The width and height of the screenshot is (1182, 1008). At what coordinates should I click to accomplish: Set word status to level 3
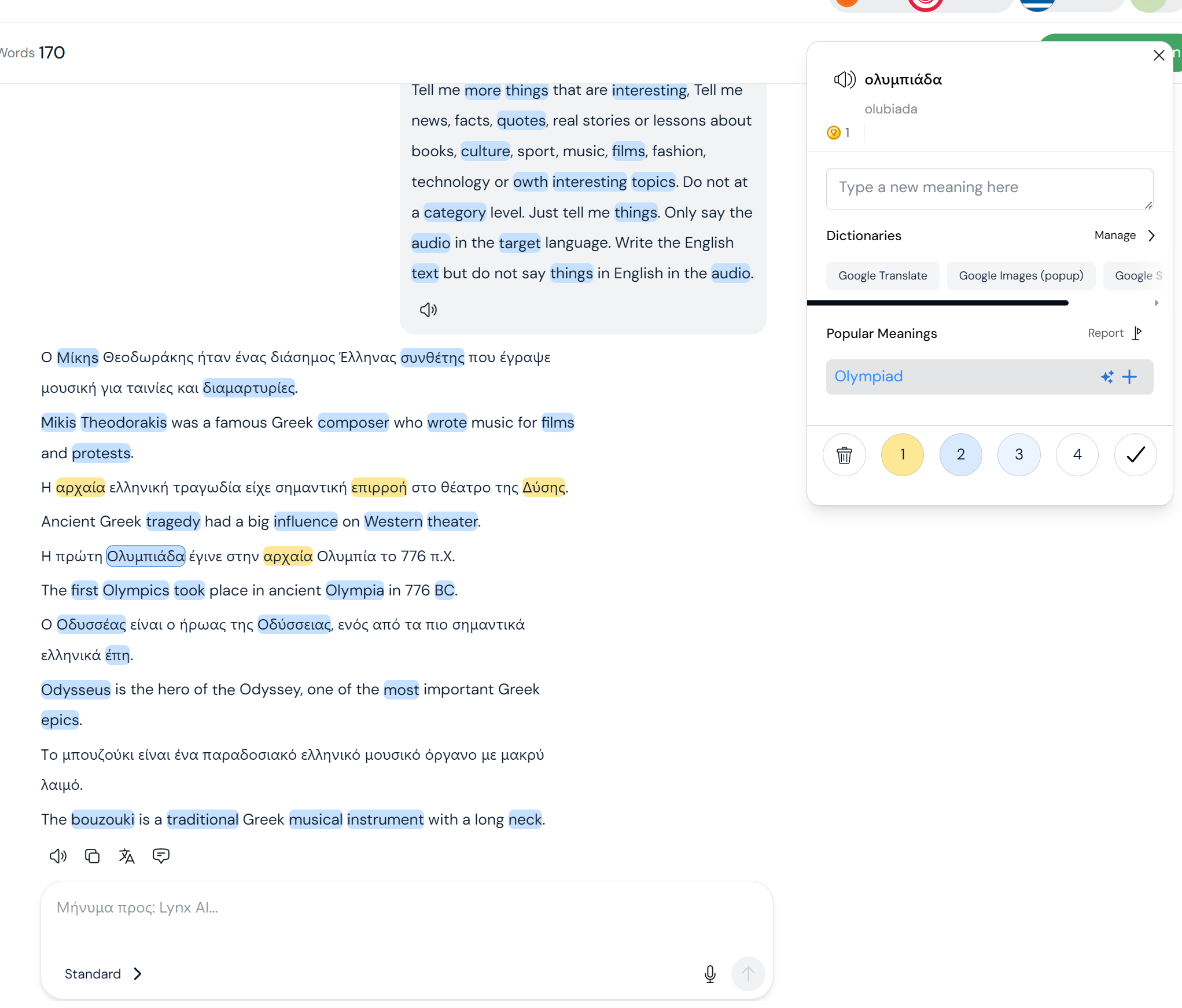(1019, 455)
